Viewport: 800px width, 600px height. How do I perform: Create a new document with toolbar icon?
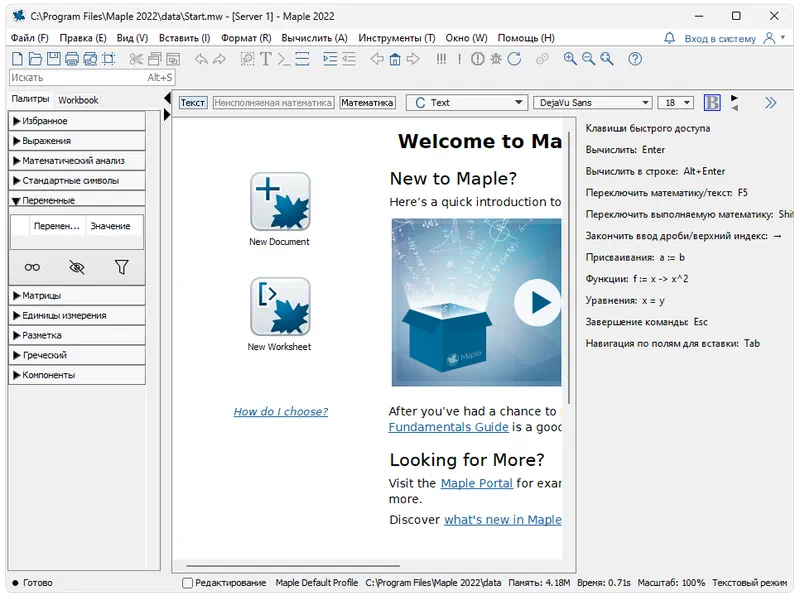click(x=17, y=59)
